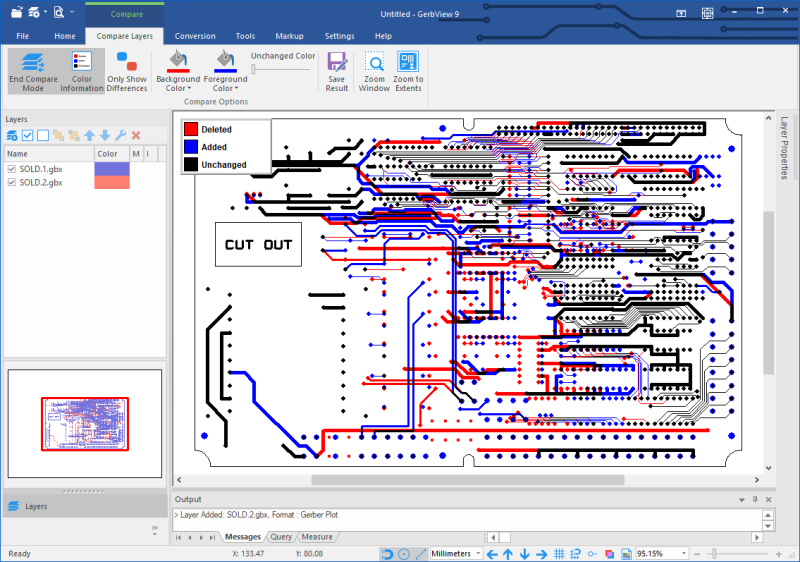The height and width of the screenshot is (562, 800).
Task: Uncheck the SOLD.2.gbx layer checkbox
Action: 12,182
